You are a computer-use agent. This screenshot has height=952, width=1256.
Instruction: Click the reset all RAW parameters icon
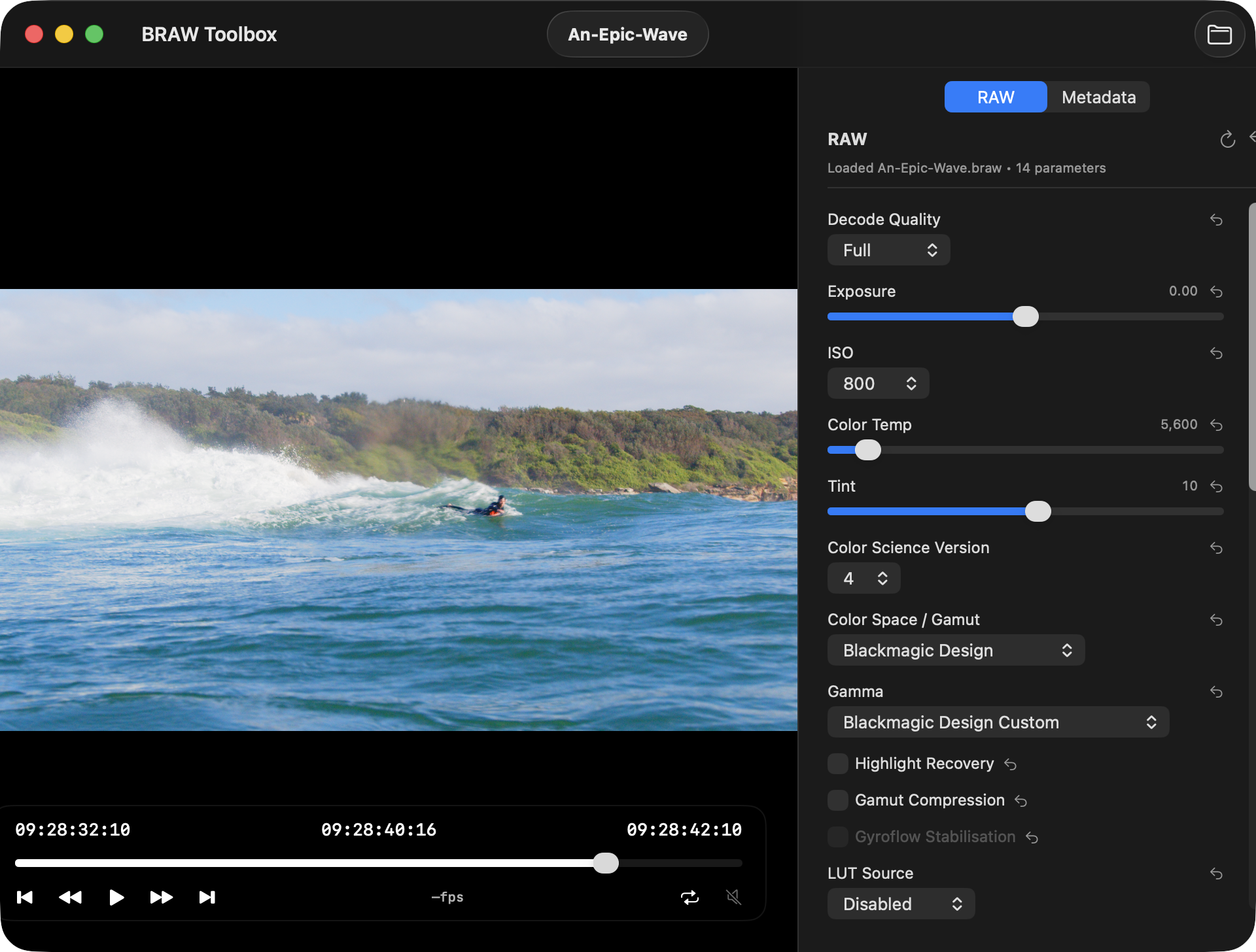(1227, 139)
